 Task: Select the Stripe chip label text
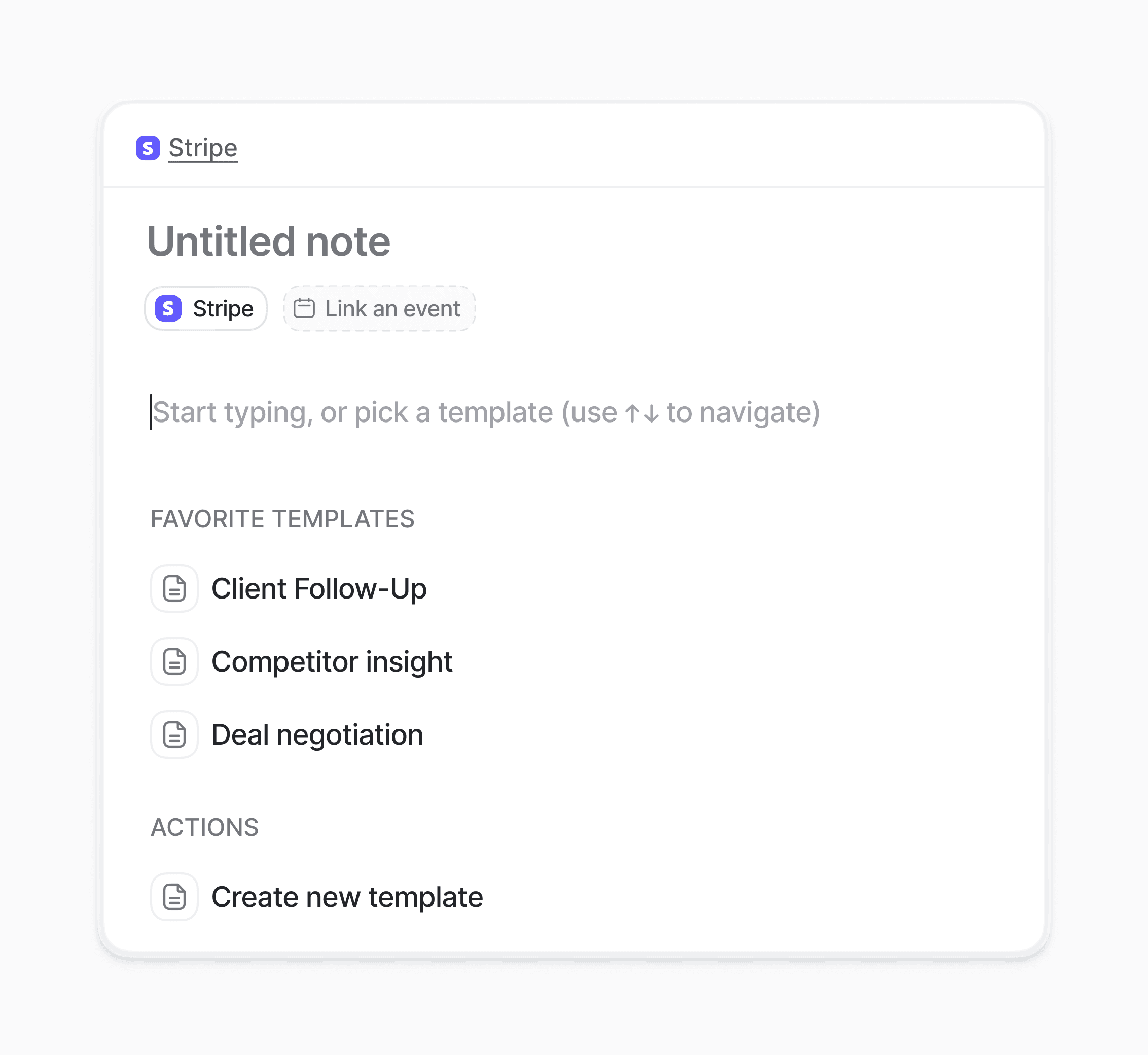tap(223, 309)
